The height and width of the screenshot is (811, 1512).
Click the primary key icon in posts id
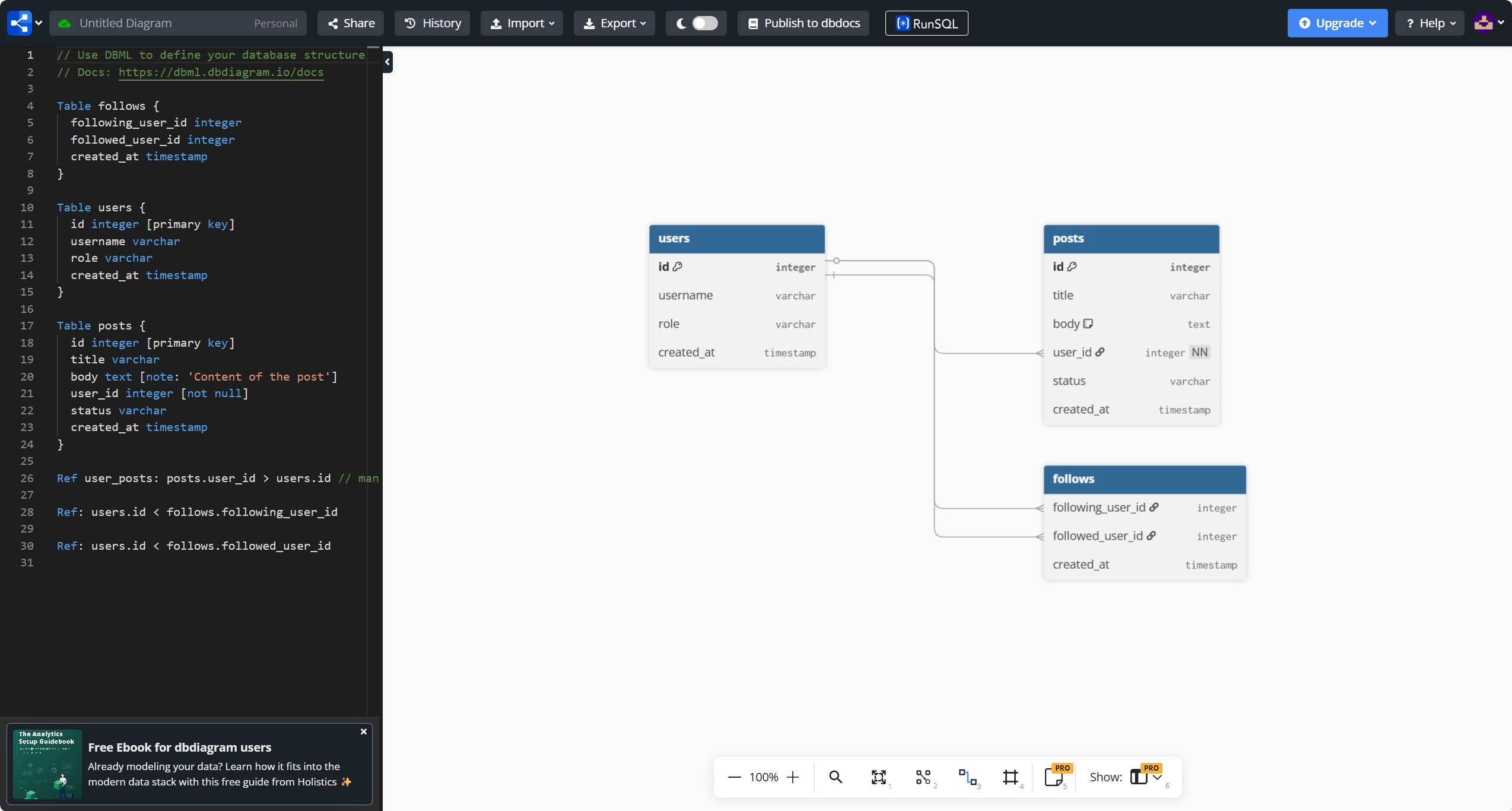click(1072, 267)
